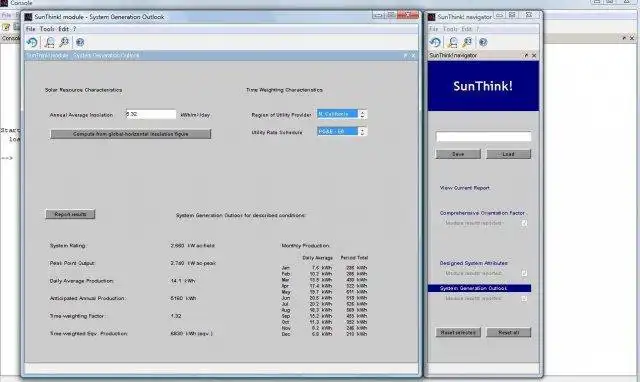Toggle checkbox under Designed System Attributes
Viewport: 640px width, 382px height.
[524, 273]
